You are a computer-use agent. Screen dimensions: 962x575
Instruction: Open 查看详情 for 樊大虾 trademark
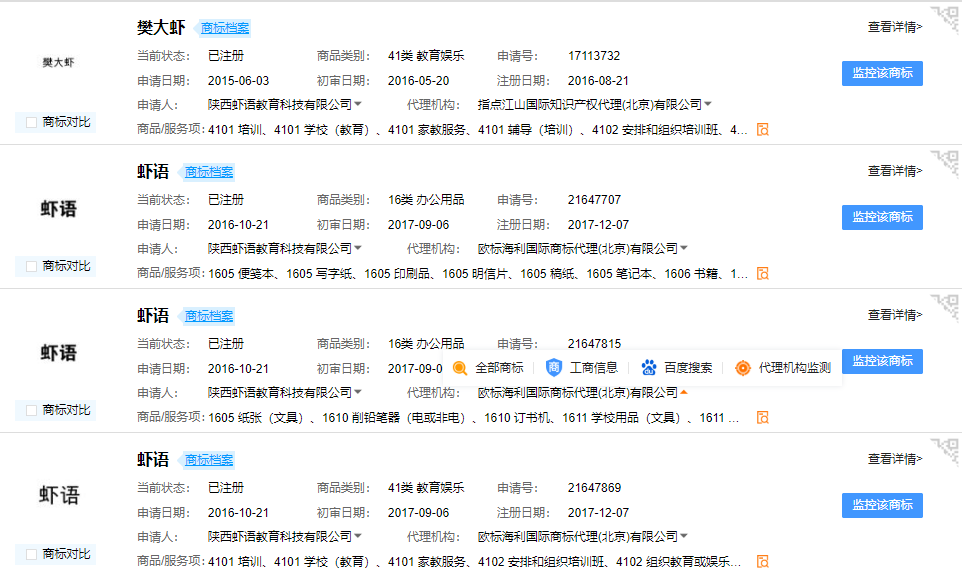(x=895, y=27)
